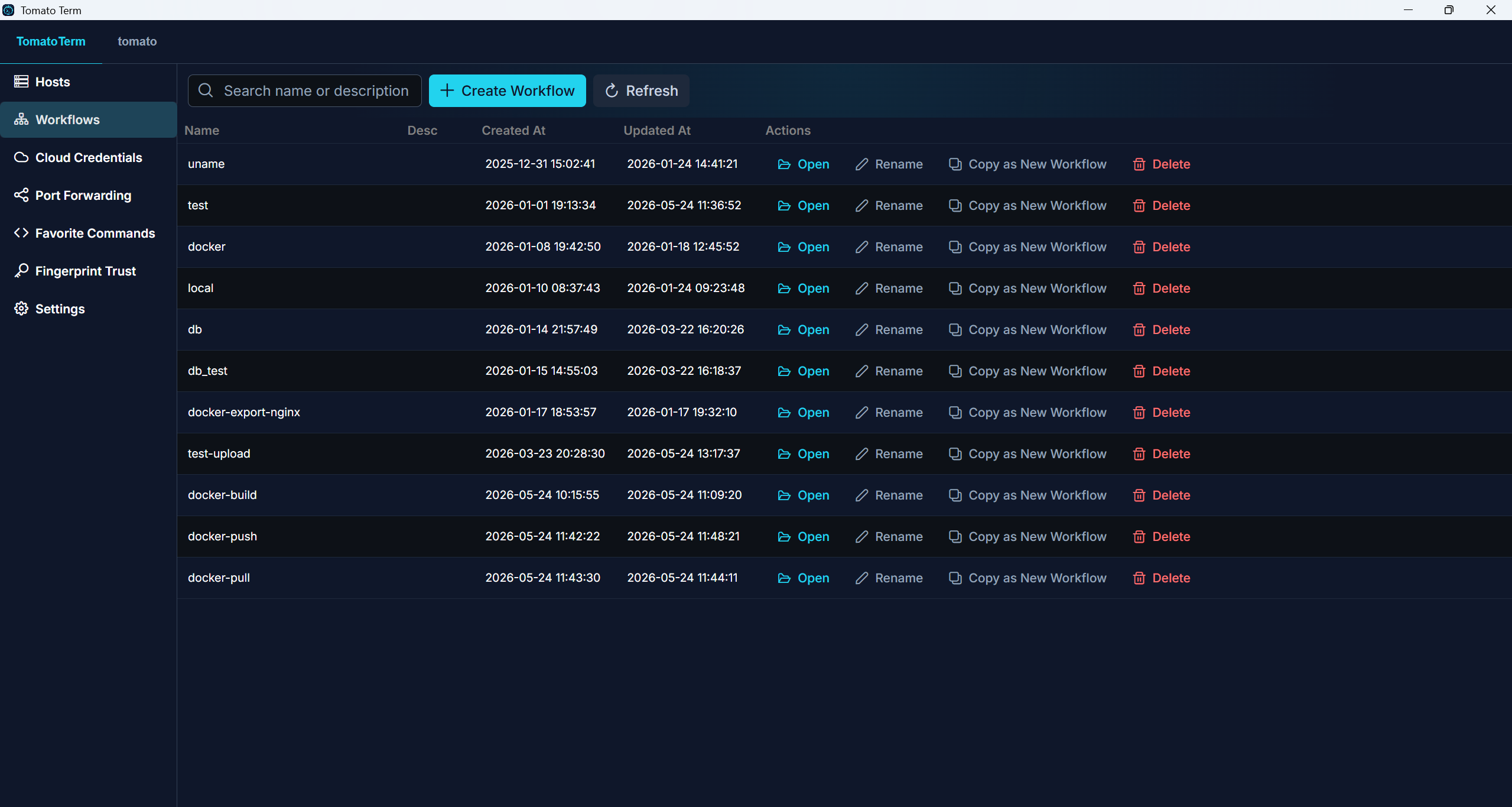The height and width of the screenshot is (807, 1512).
Task: Click copy icon for docker workflow
Action: pos(955,247)
